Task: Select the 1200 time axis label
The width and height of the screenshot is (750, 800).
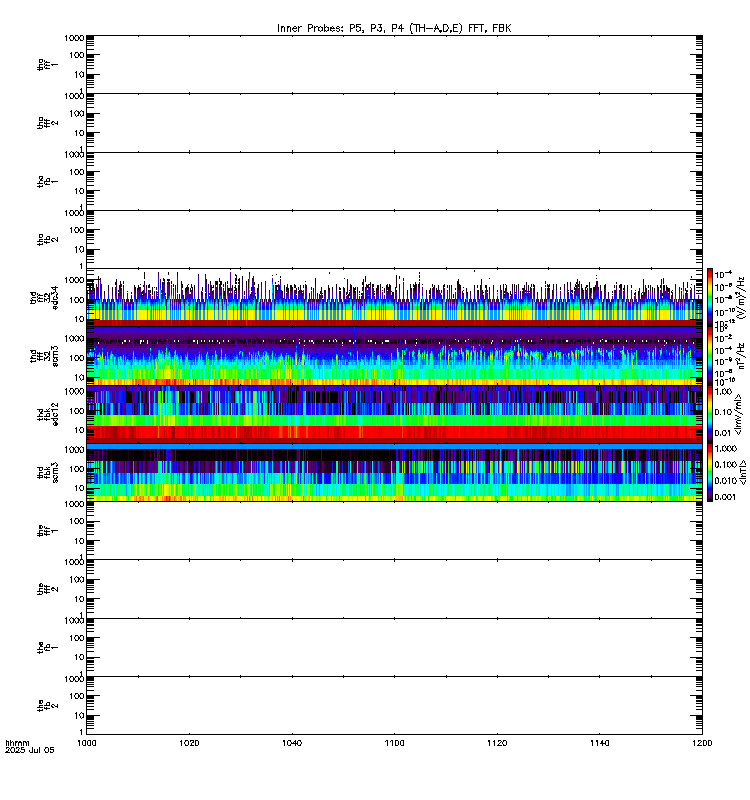Action: pyautogui.click(x=702, y=743)
